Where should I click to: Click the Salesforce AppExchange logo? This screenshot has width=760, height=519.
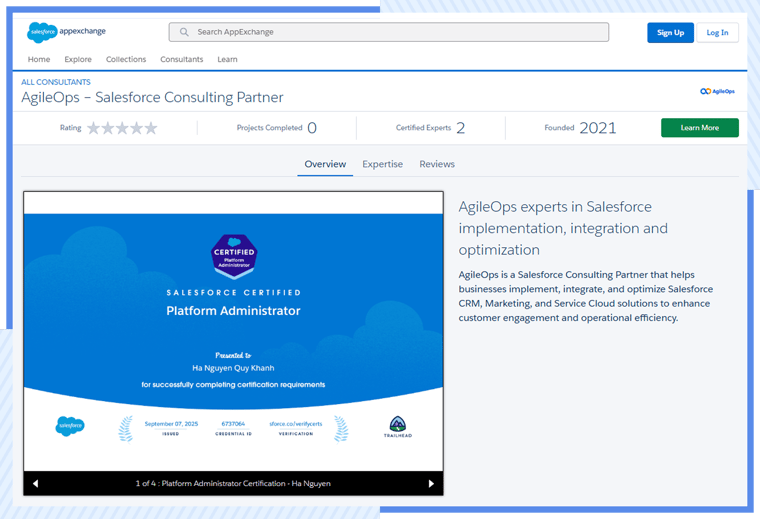[61, 32]
